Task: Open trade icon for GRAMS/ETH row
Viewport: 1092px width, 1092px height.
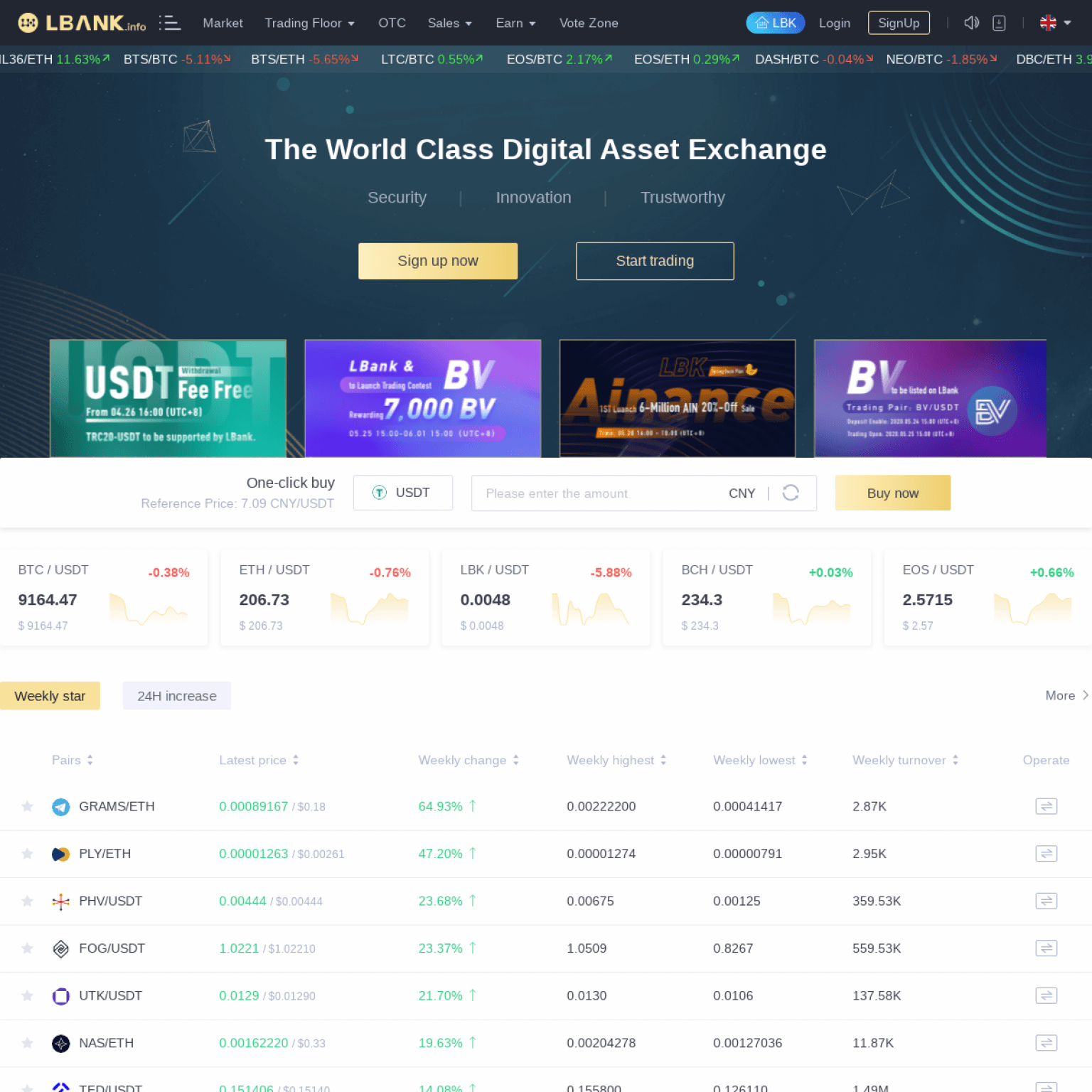Action: (x=1046, y=806)
